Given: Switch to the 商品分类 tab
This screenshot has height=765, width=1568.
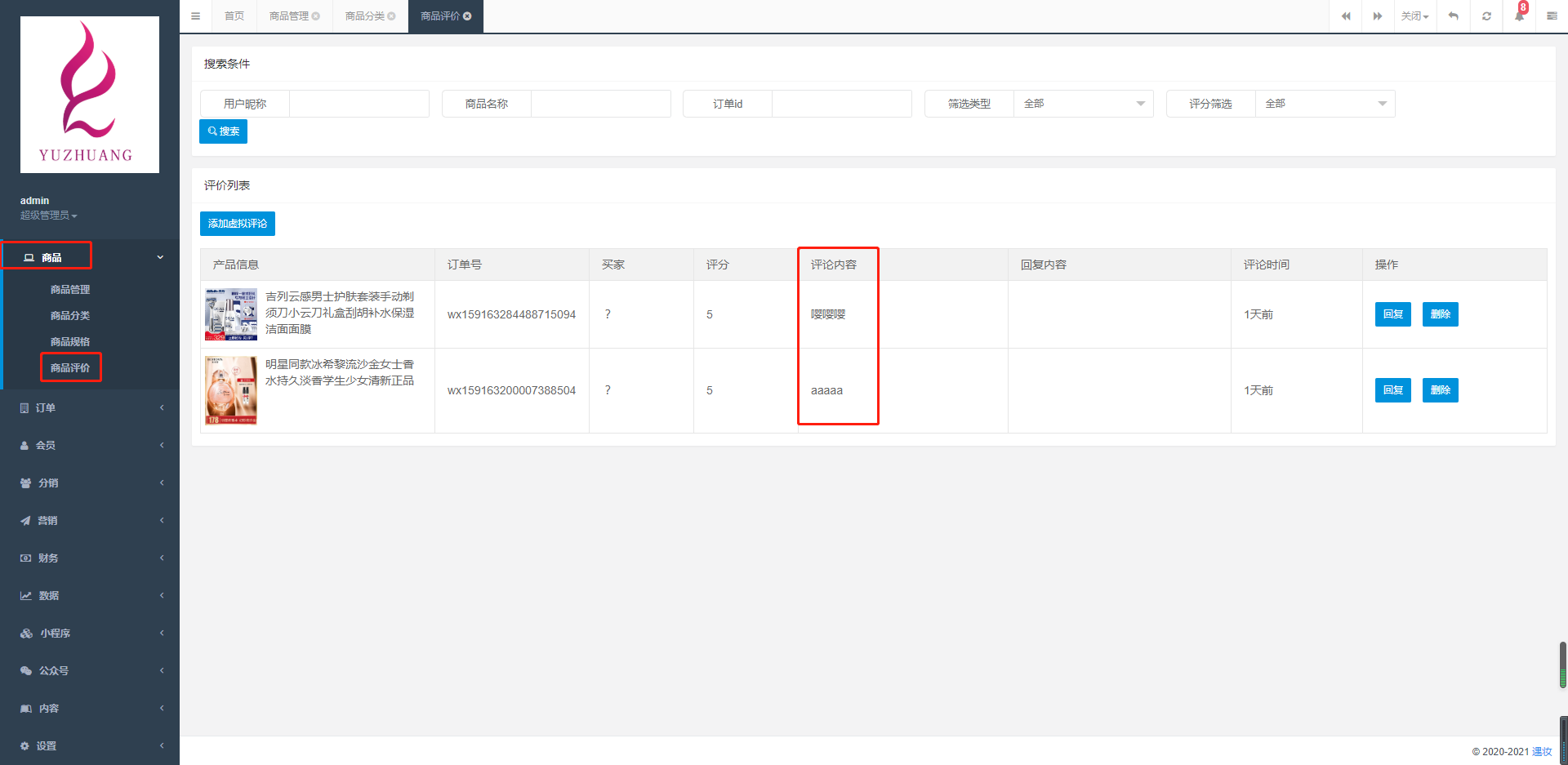Looking at the screenshot, I should pyautogui.click(x=364, y=16).
